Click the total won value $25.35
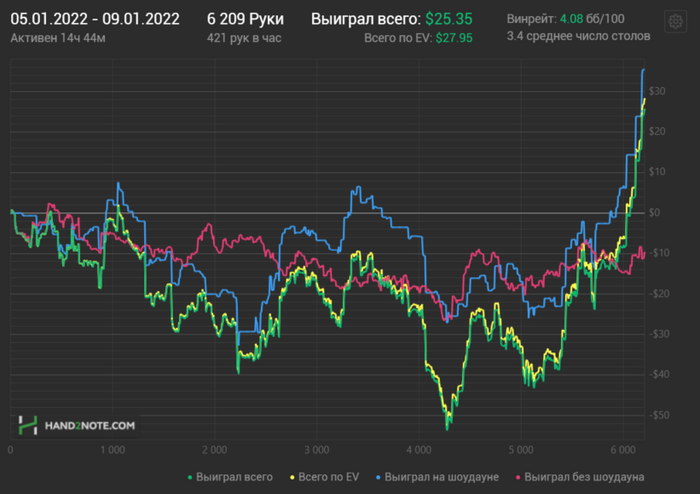The image size is (700, 494). pos(449,19)
